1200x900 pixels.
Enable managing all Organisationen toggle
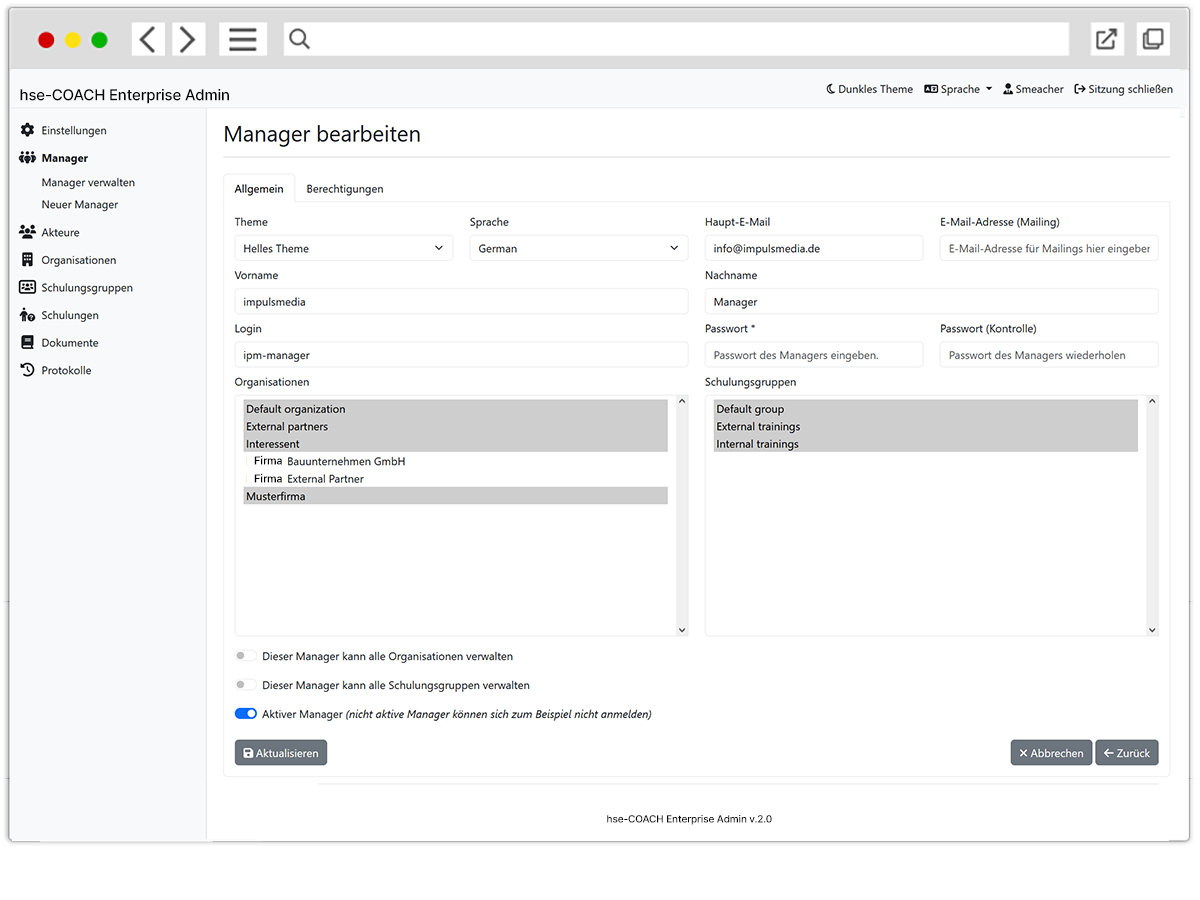pos(245,656)
